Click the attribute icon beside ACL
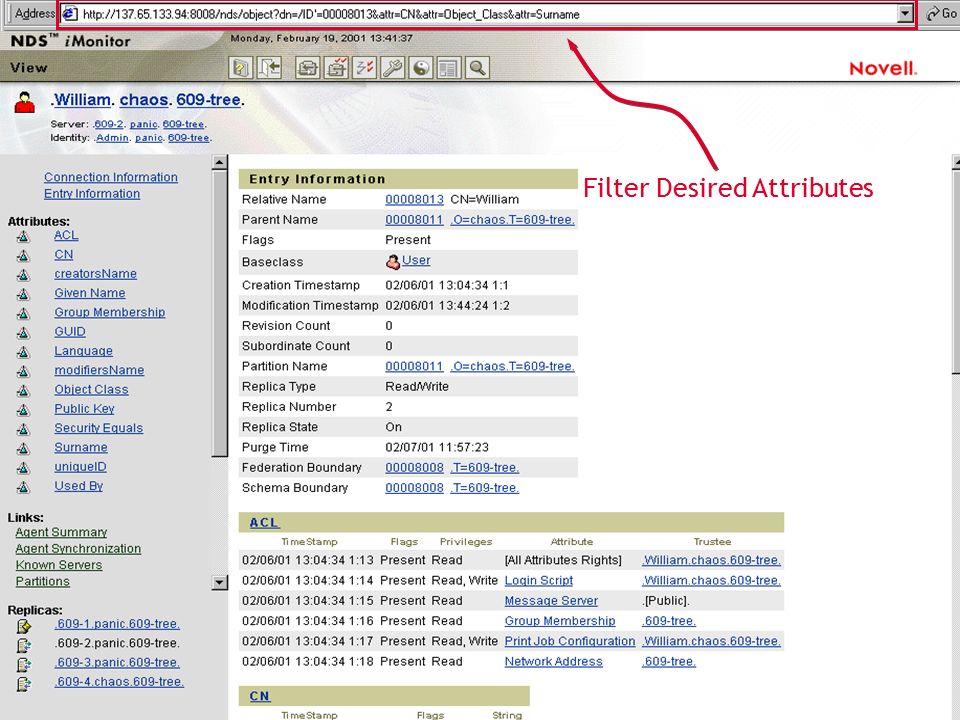The height and width of the screenshot is (720, 960). click(23, 236)
